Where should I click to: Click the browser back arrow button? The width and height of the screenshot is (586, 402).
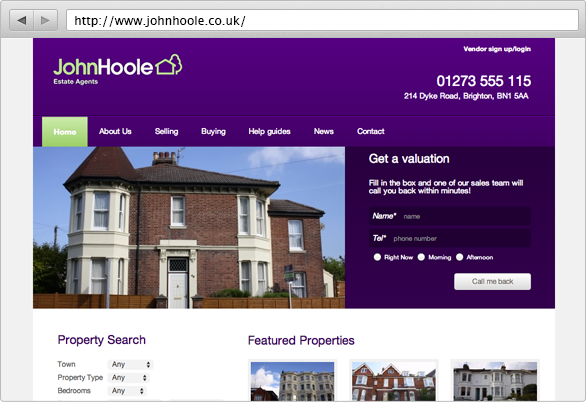(22, 20)
